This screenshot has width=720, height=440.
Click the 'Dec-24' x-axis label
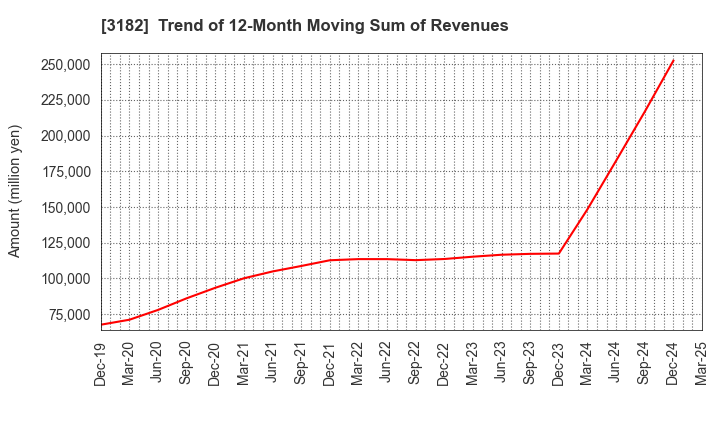[672, 364]
